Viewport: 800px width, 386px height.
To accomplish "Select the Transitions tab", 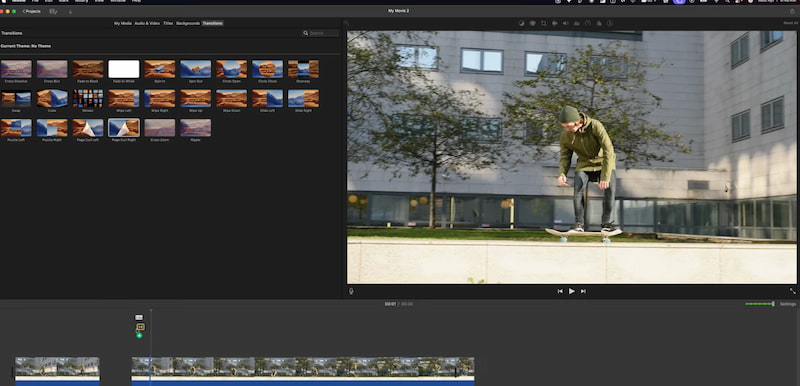I will [x=212, y=23].
